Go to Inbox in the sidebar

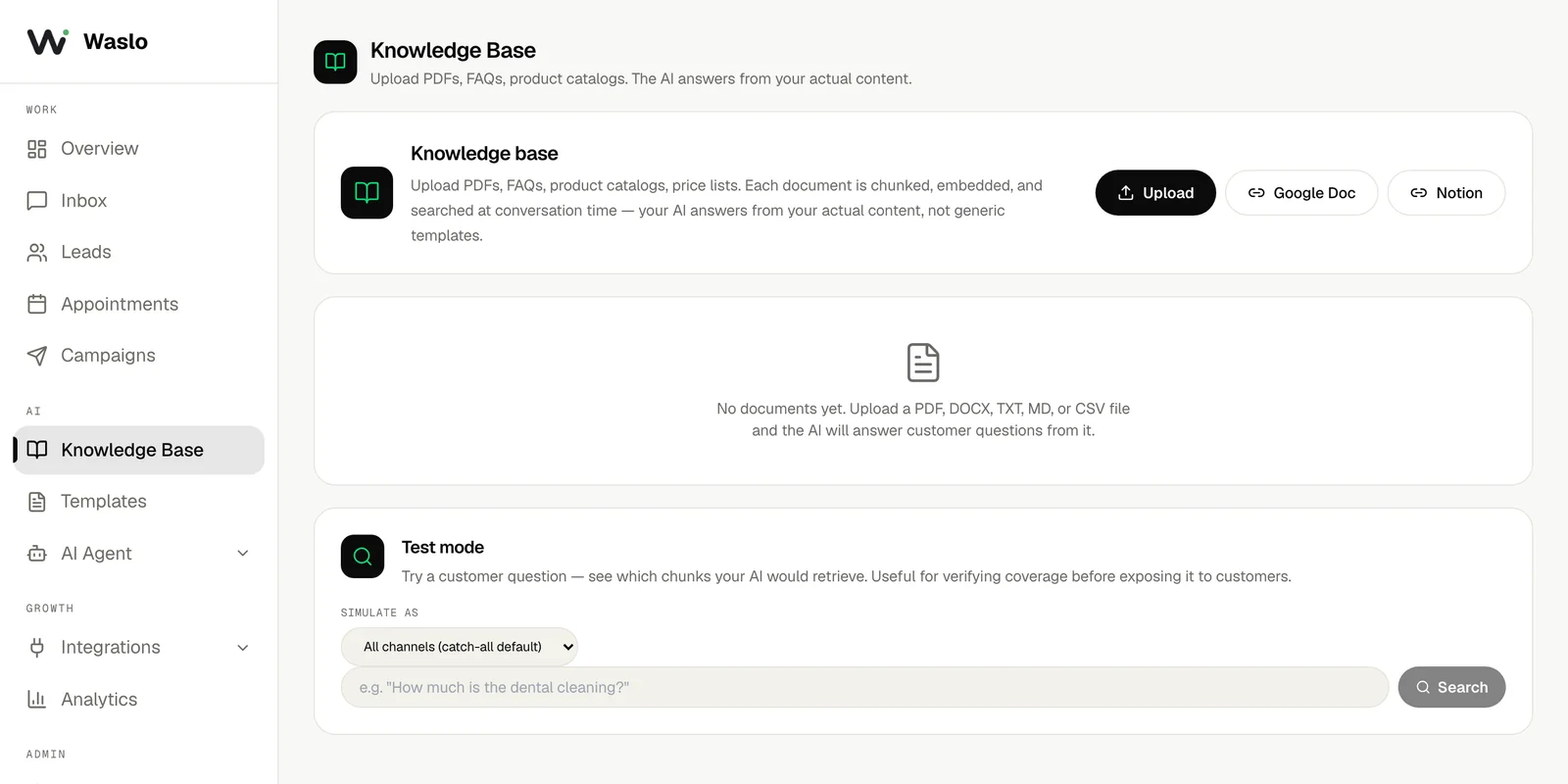tap(138, 201)
